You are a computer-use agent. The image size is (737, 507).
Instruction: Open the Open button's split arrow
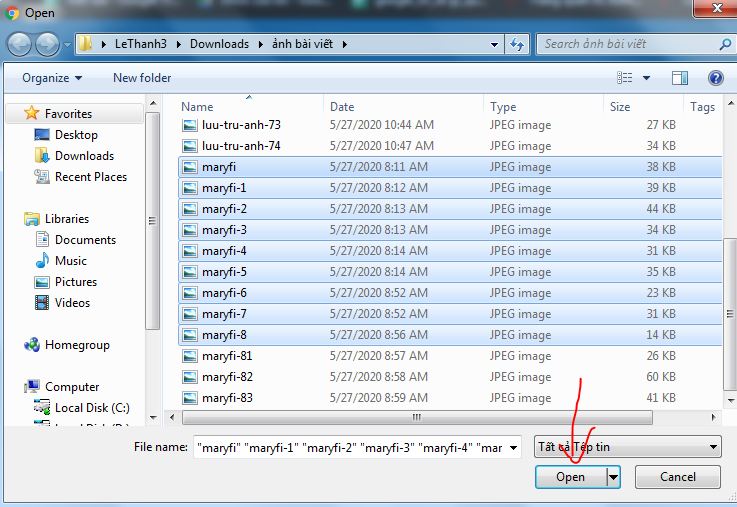pyautogui.click(x=613, y=477)
